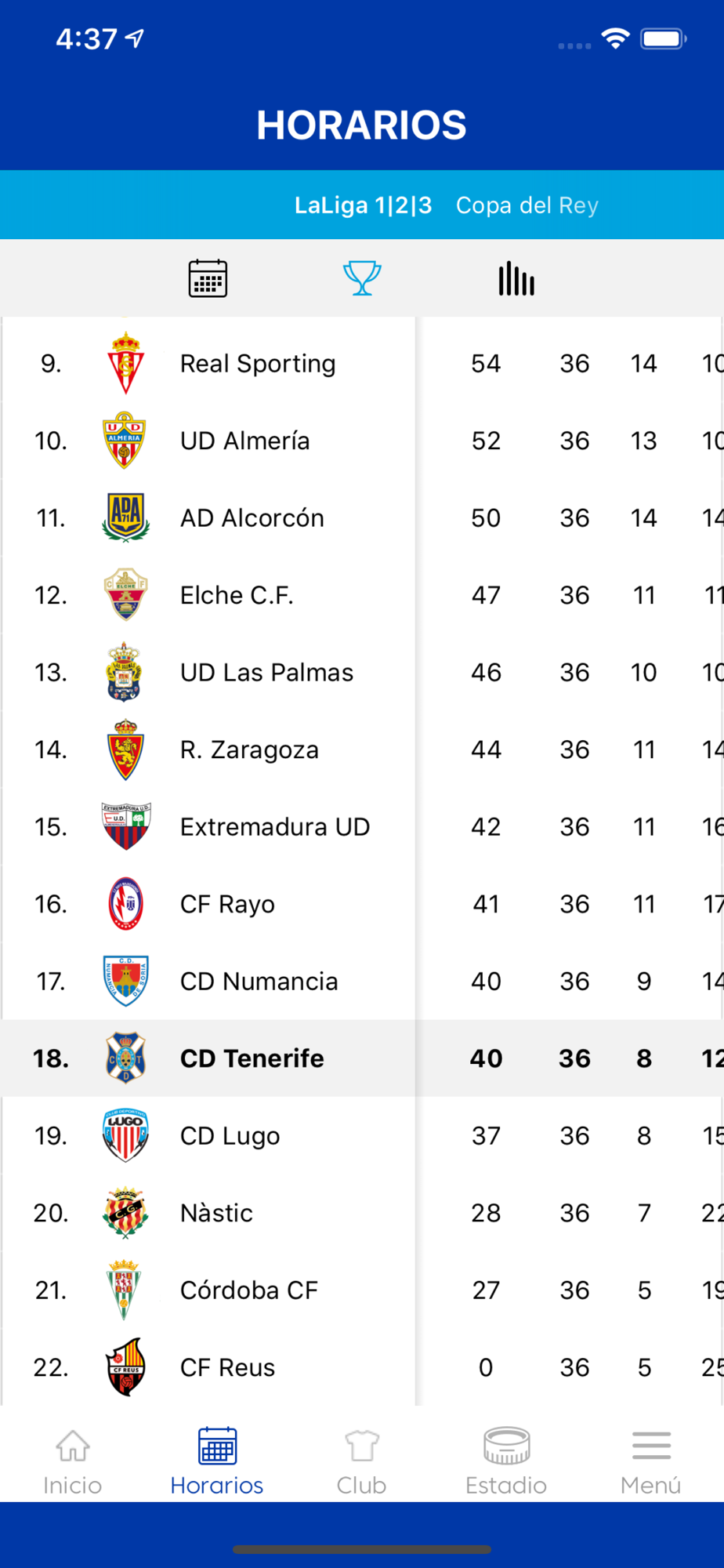This screenshot has width=724, height=1568.
Task: Tap the Horarios tab in bottom bar
Action: pos(217,1461)
